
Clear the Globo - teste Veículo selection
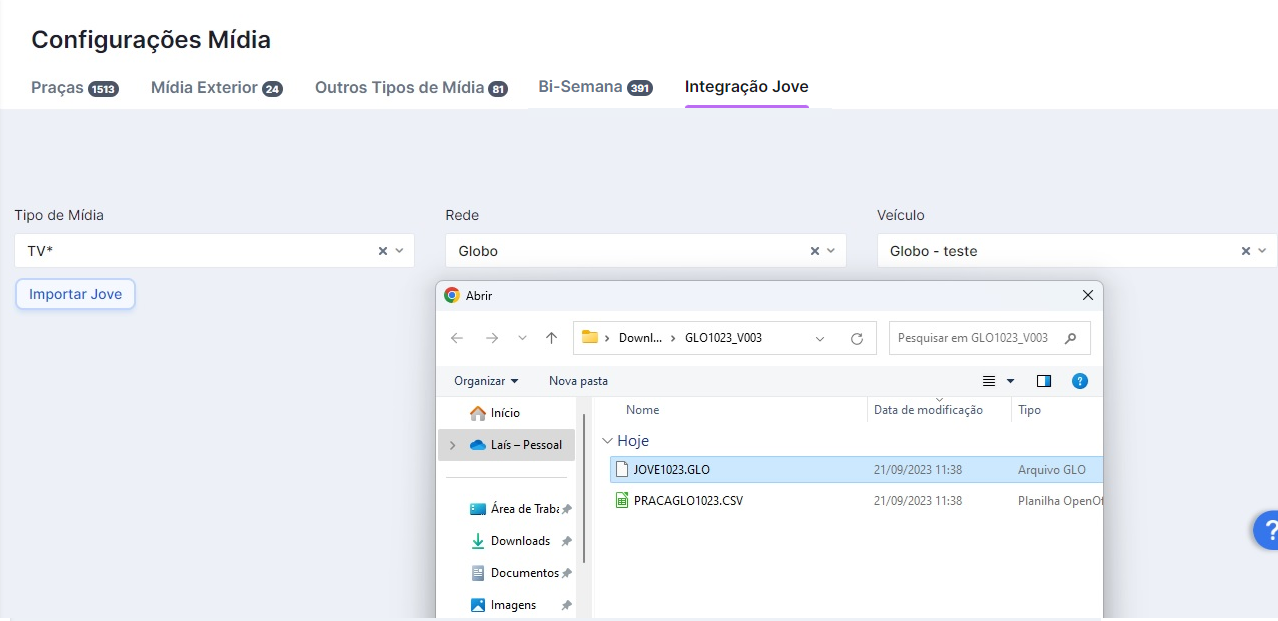point(1245,251)
